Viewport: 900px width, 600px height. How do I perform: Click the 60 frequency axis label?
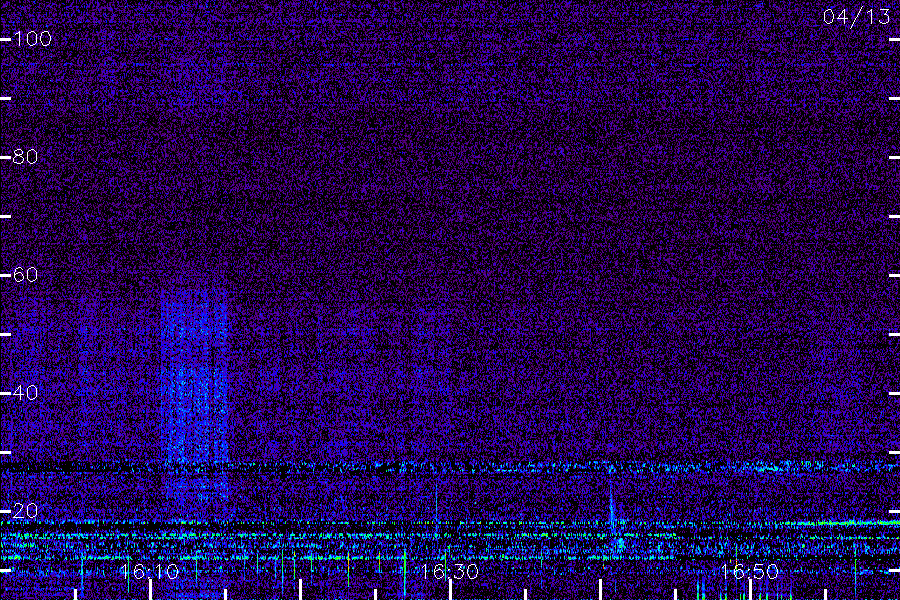25,275
